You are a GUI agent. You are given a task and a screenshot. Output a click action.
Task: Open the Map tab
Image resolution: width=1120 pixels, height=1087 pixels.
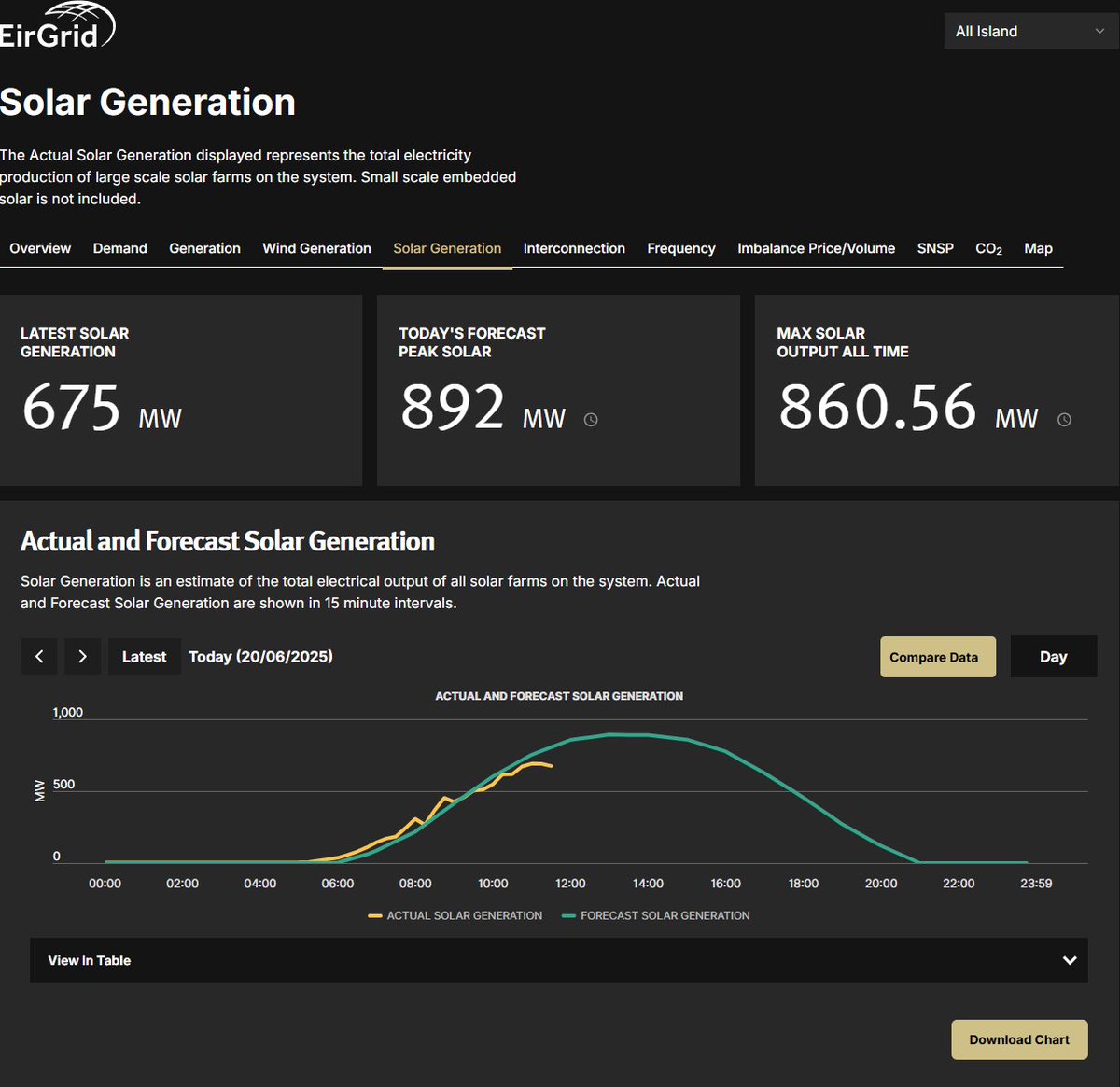coord(1038,248)
